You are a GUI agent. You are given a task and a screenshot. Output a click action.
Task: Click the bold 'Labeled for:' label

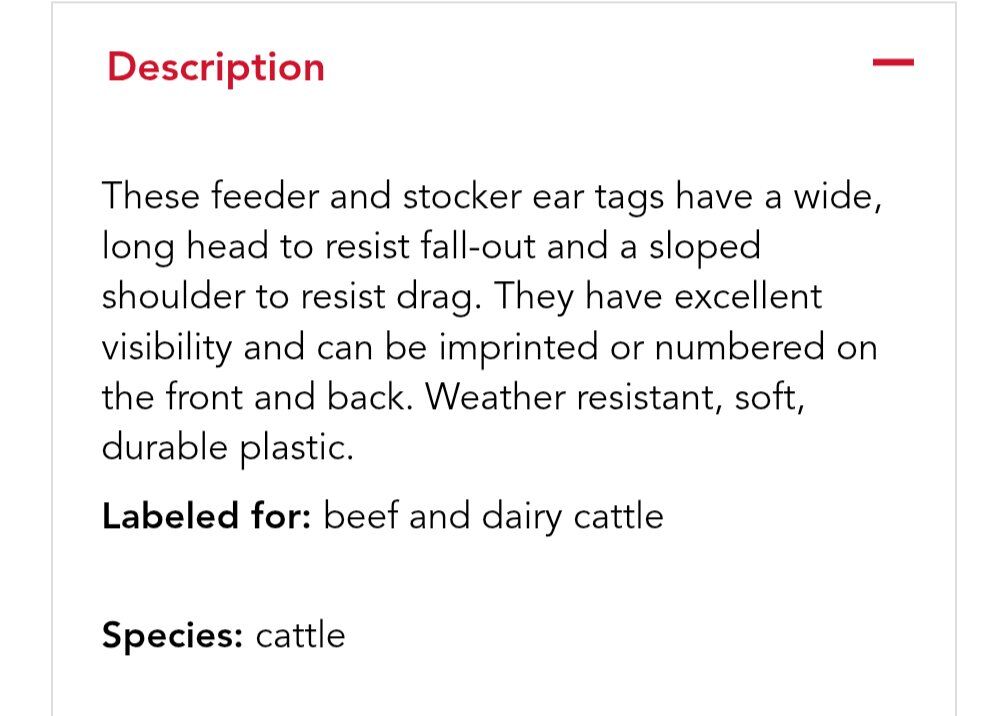207,517
